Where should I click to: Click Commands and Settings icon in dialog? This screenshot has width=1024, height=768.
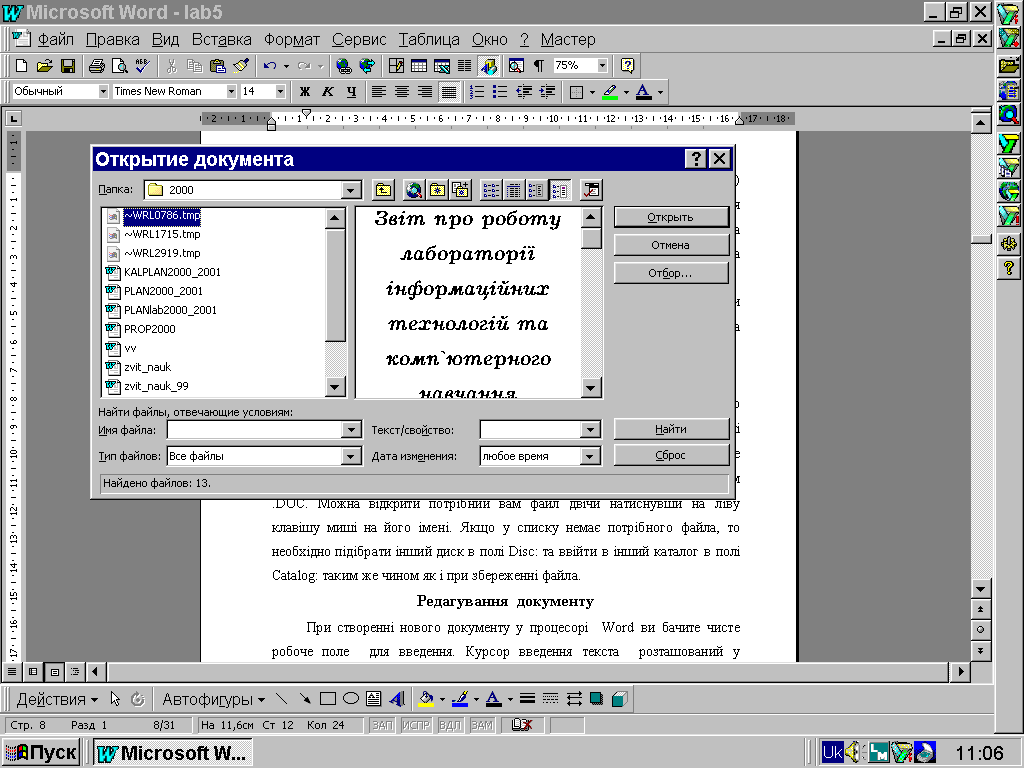pyautogui.click(x=591, y=190)
